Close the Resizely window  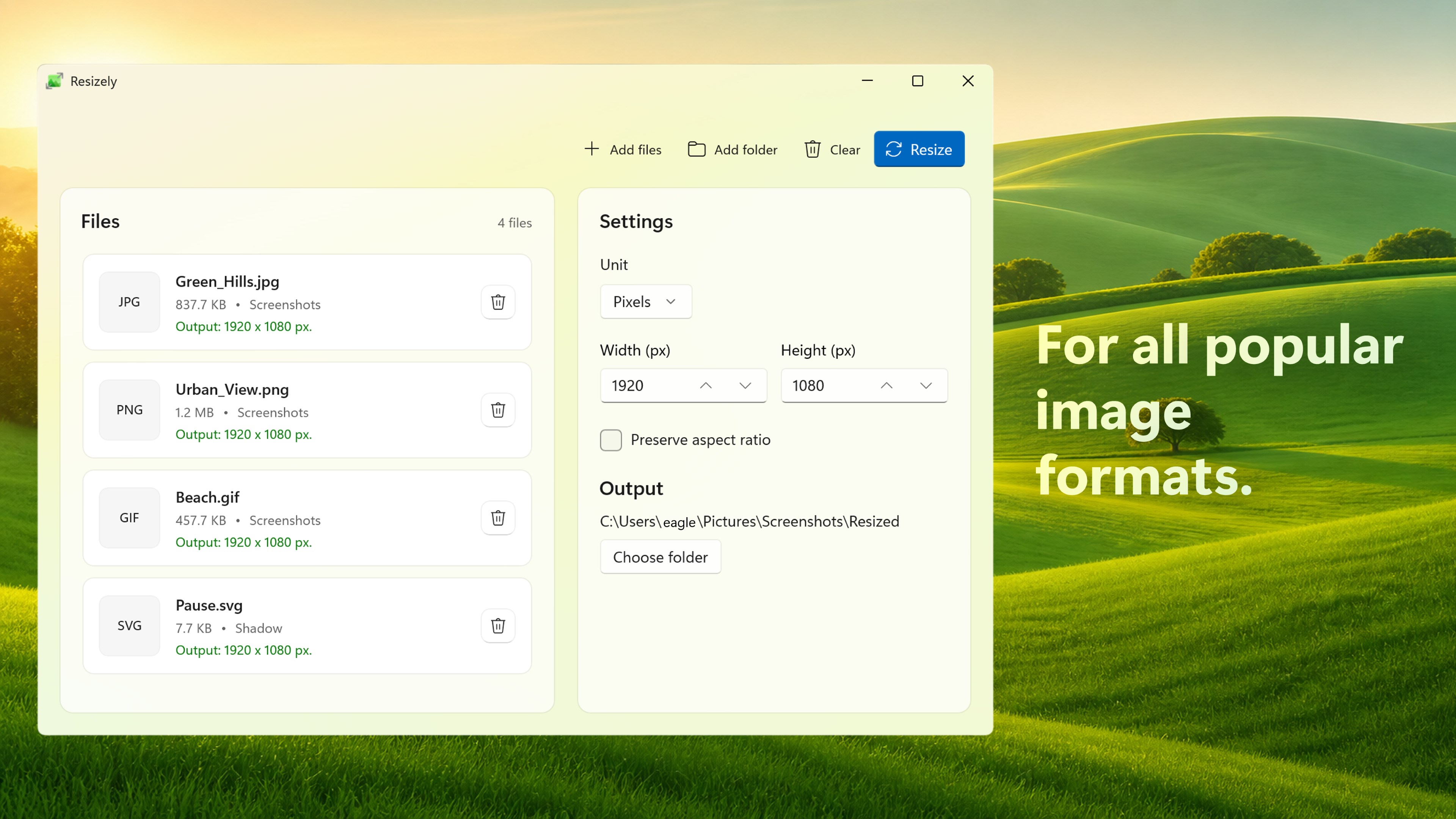click(968, 81)
